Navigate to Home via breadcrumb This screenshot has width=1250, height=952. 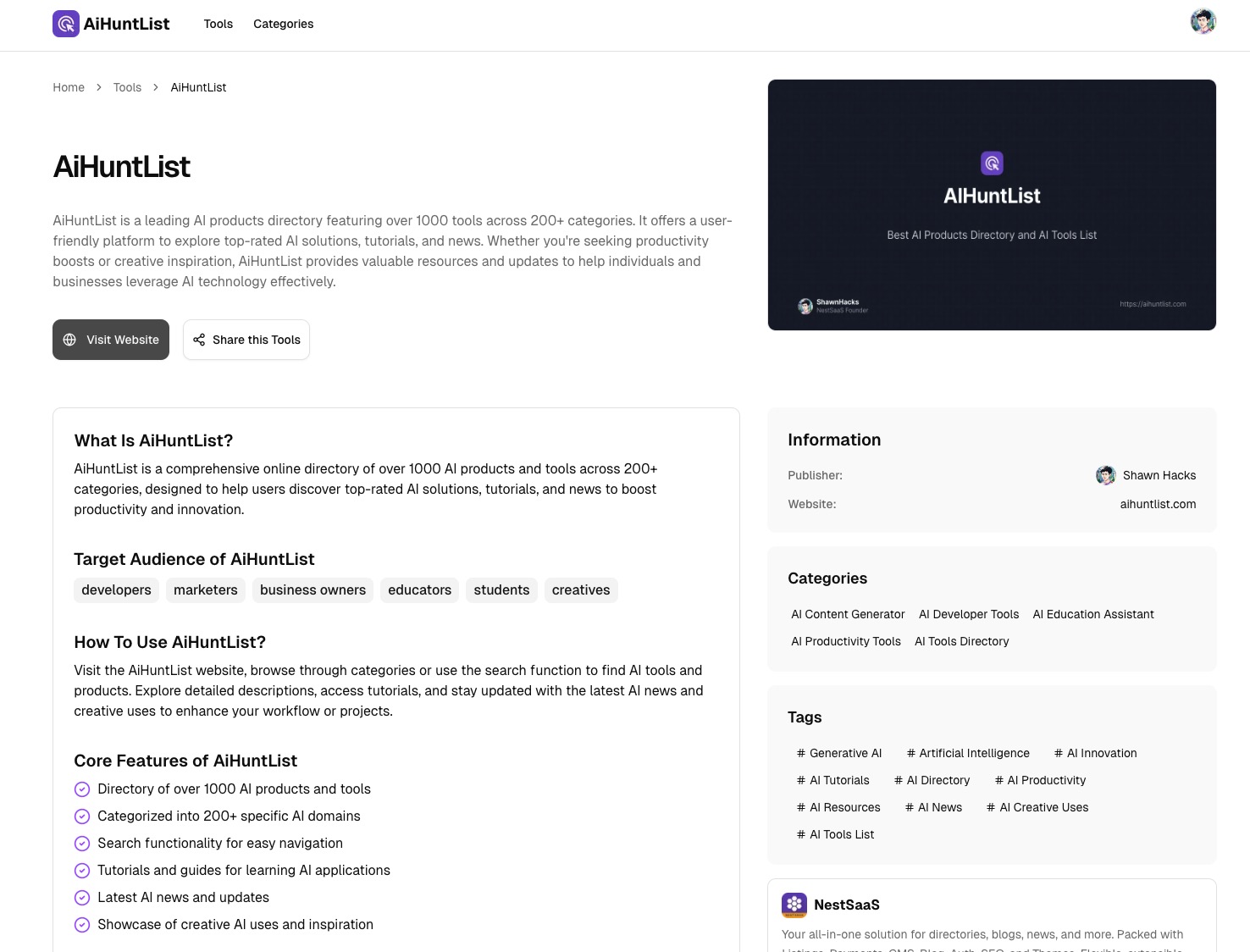pyautogui.click(x=69, y=87)
